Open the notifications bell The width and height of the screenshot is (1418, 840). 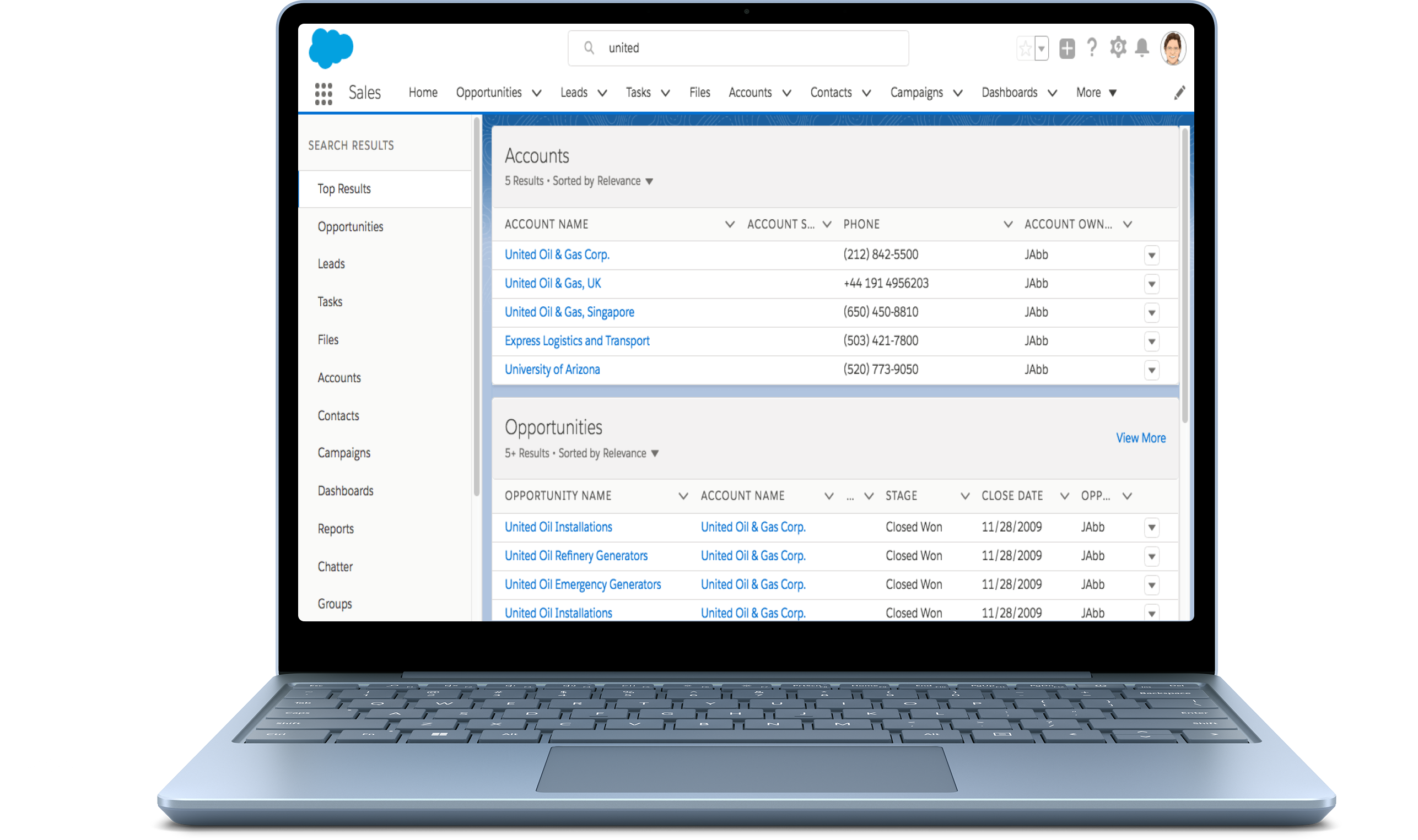point(1142,47)
